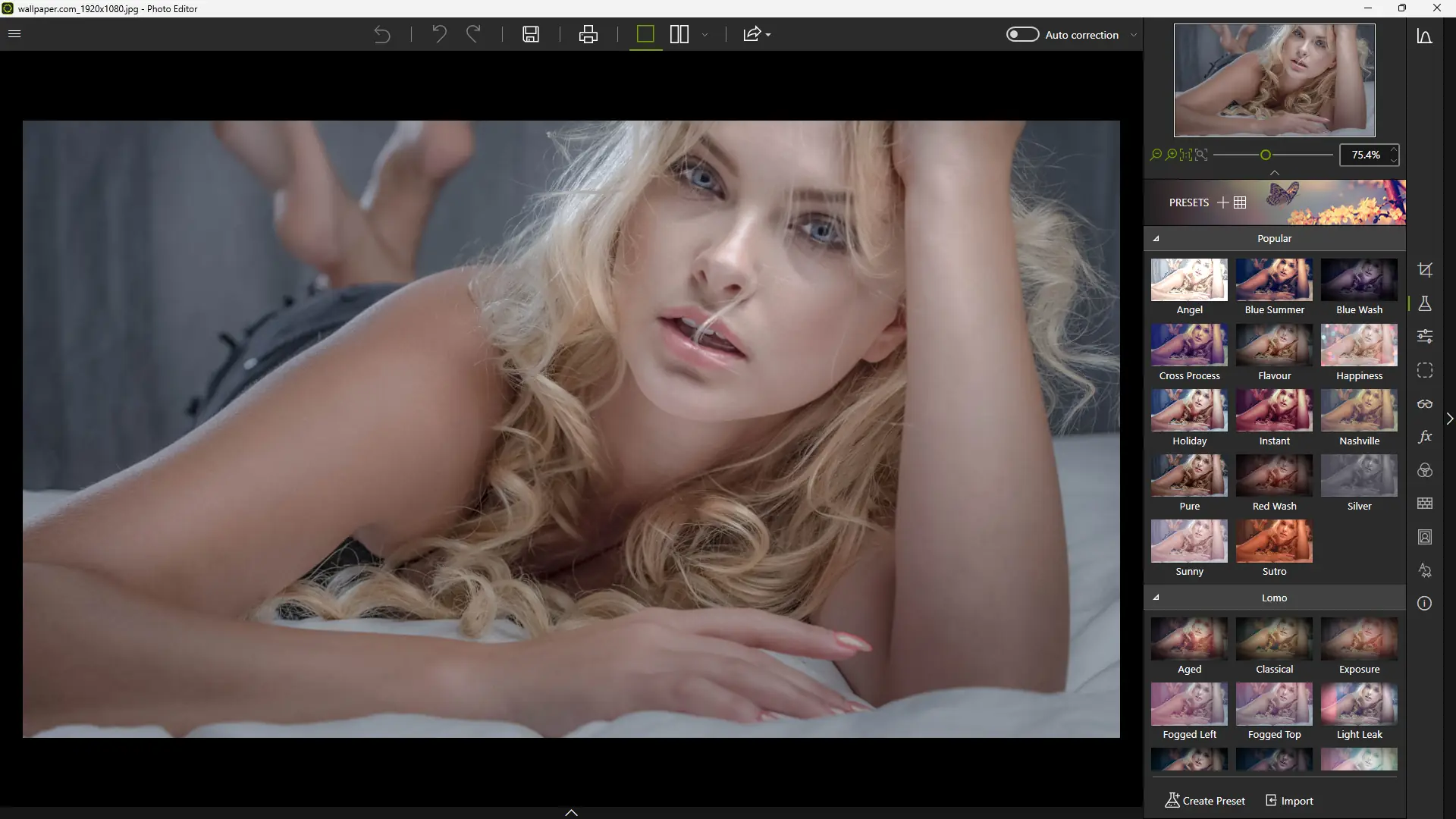Adjust the zoom level slider
Image resolution: width=1456 pixels, height=819 pixels.
point(1266,155)
